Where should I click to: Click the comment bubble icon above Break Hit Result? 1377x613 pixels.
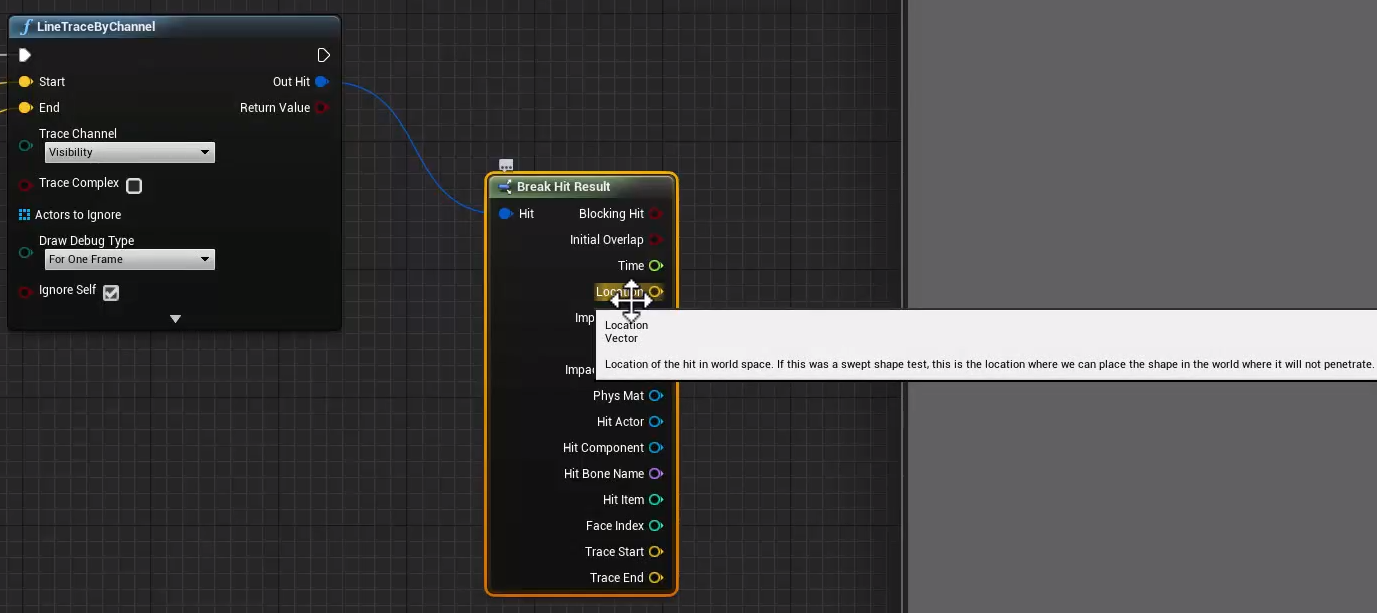pyautogui.click(x=506, y=165)
